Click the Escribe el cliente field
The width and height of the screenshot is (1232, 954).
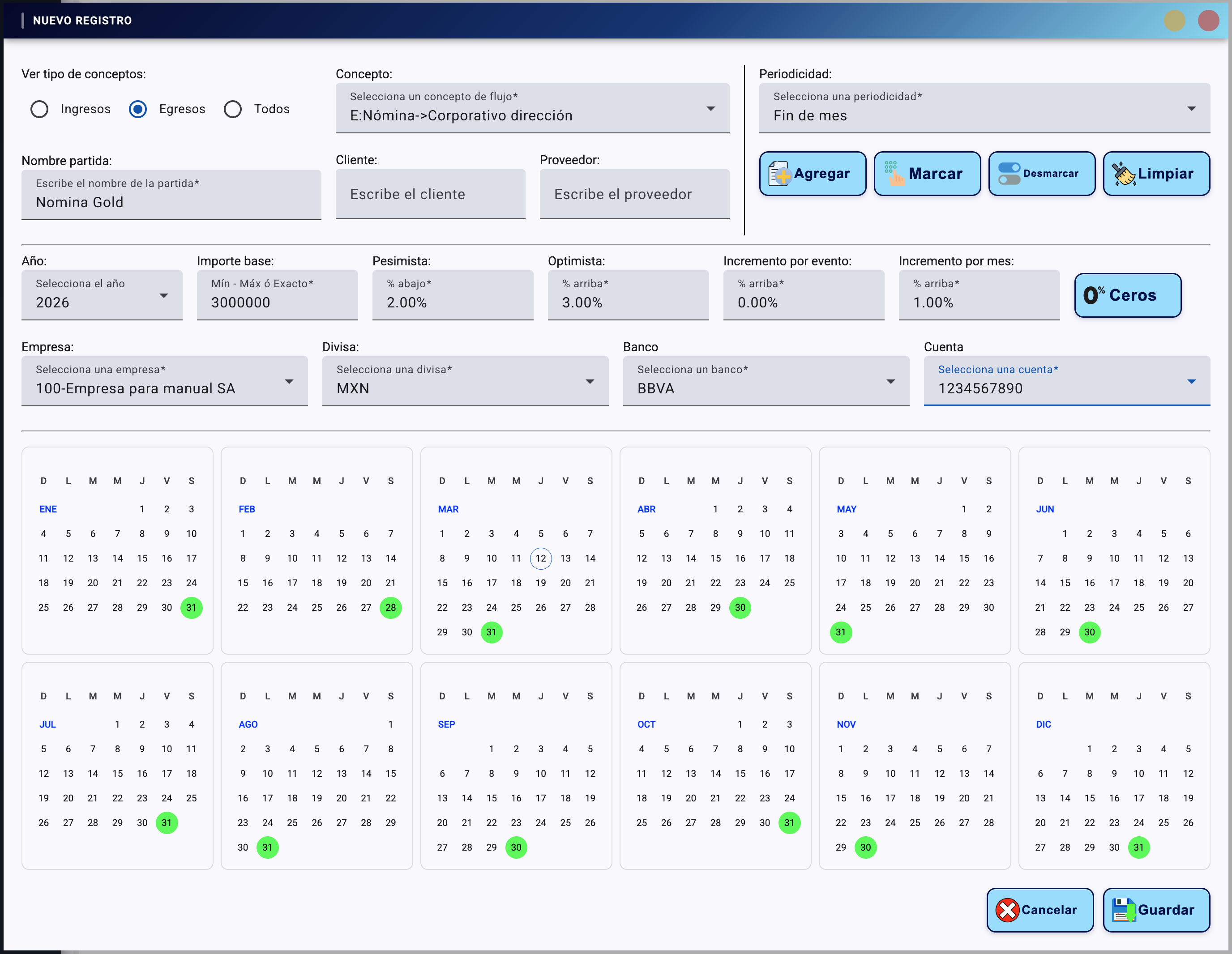430,194
